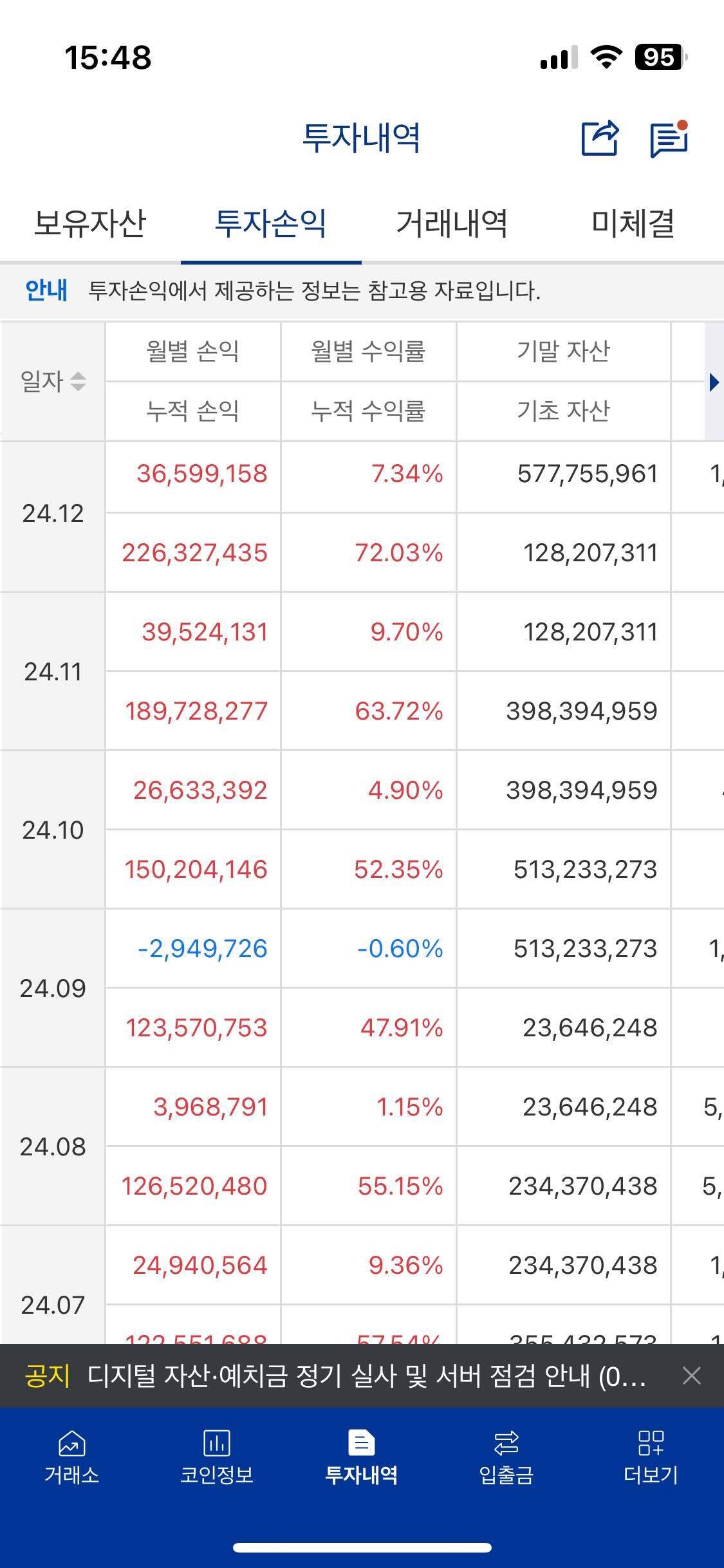Select the 24.09 date row
Screen dimensions: 724x1568
[53, 988]
